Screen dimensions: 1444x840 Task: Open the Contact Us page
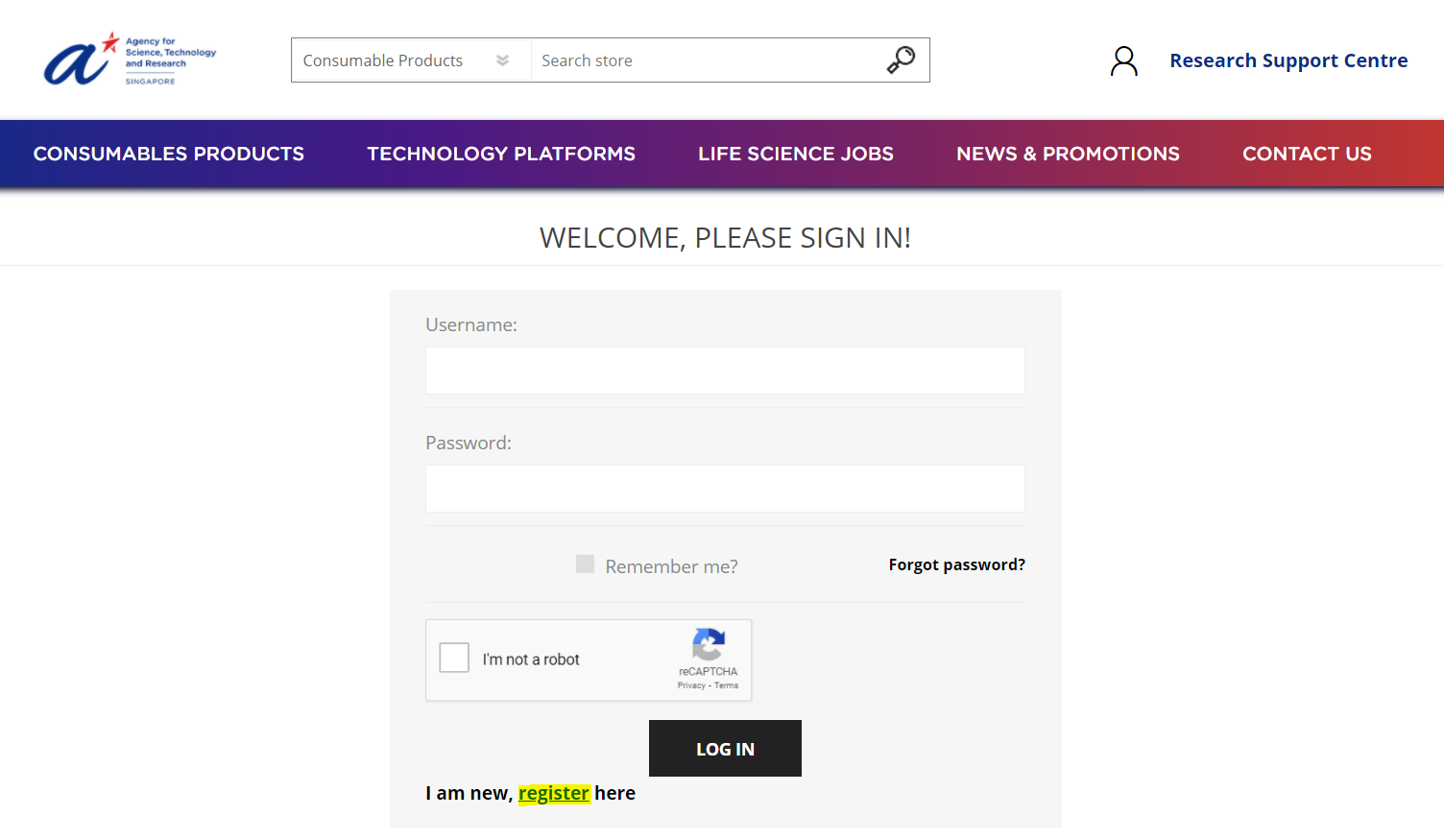(1307, 154)
